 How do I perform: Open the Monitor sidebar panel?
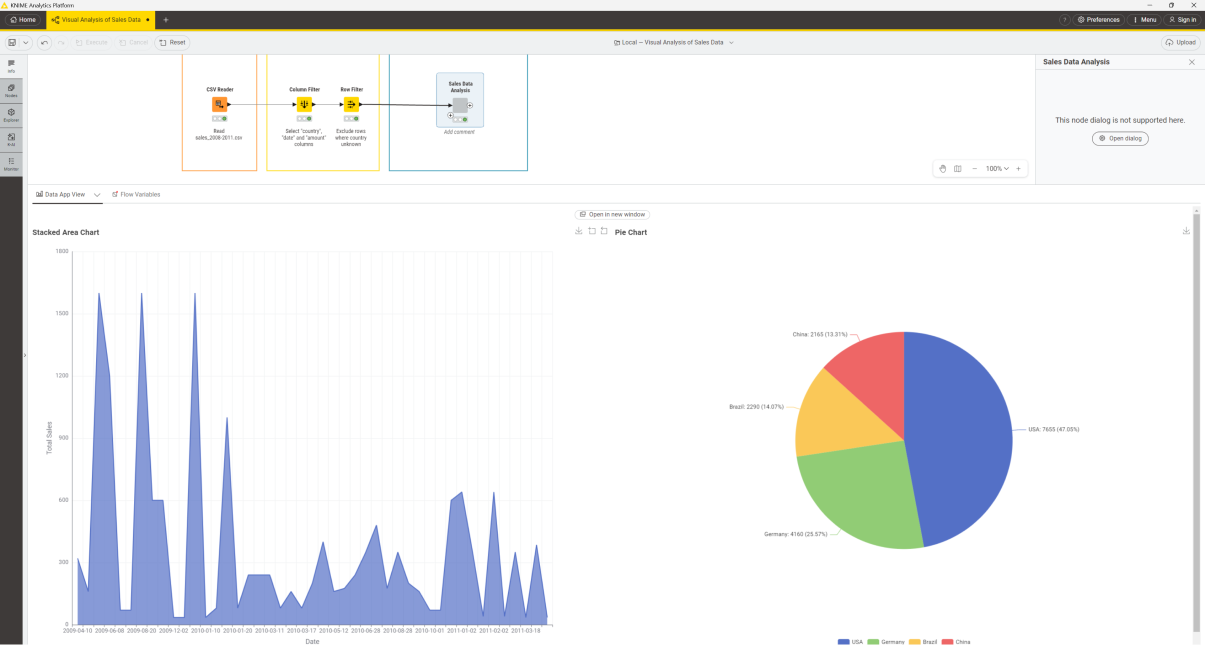click(x=11, y=163)
